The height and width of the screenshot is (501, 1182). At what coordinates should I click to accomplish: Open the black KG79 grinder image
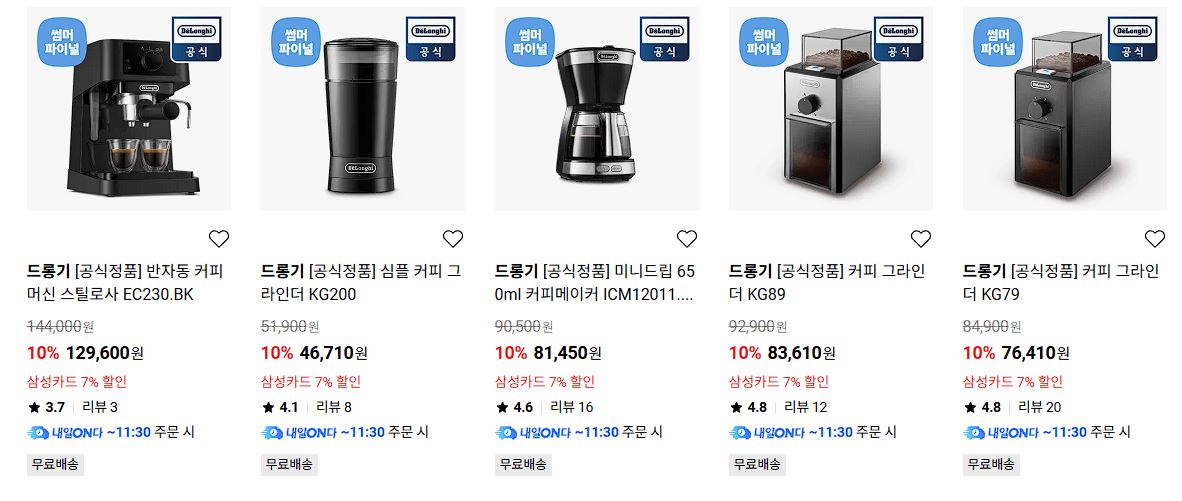[x=1065, y=109]
